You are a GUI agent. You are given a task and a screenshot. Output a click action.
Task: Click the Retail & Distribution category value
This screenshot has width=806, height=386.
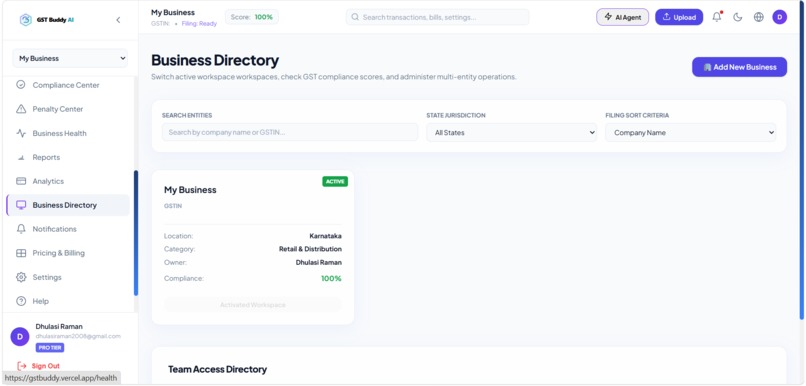tap(310, 249)
